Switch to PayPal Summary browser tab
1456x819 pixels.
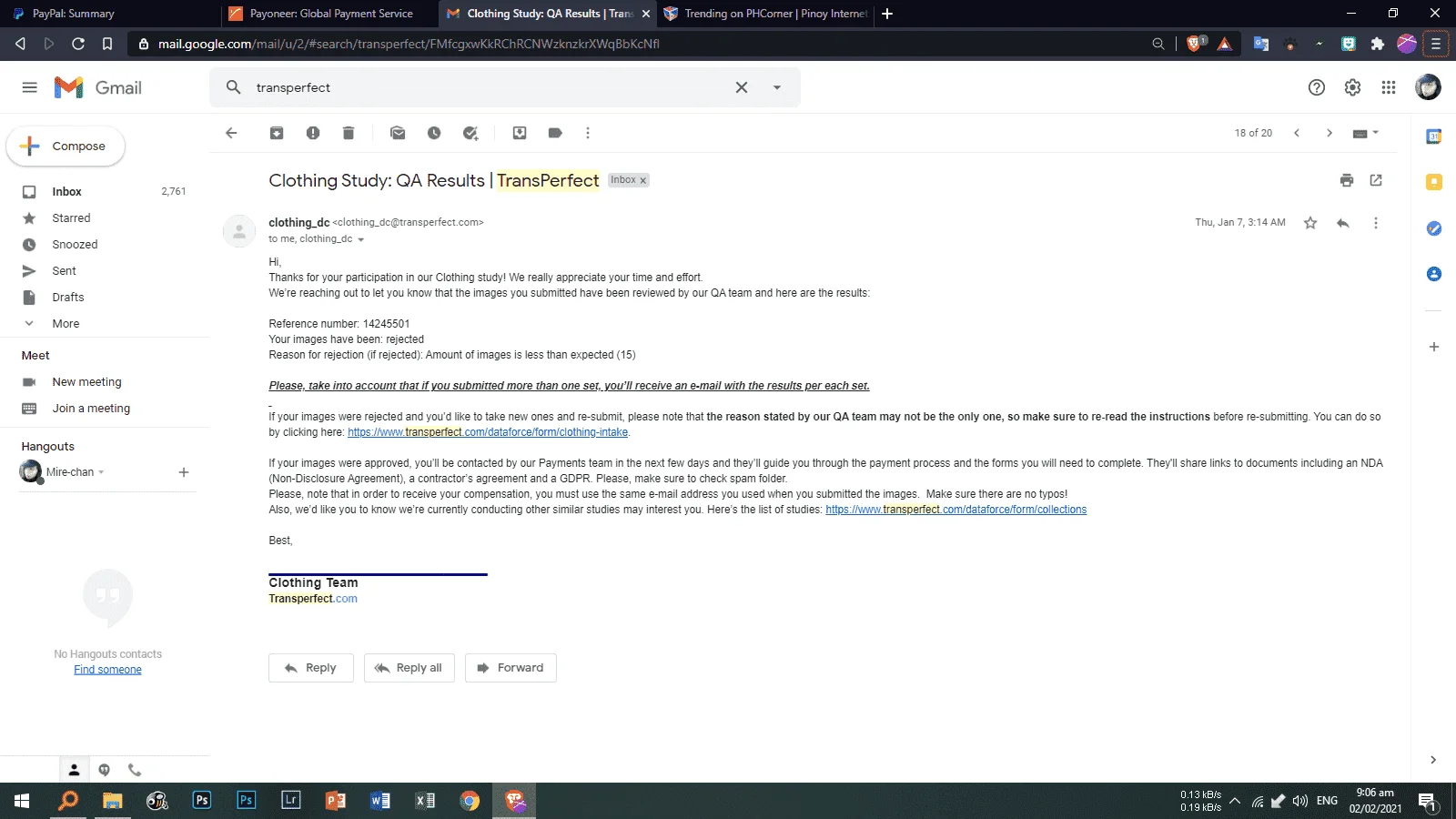[x=109, y=14]
